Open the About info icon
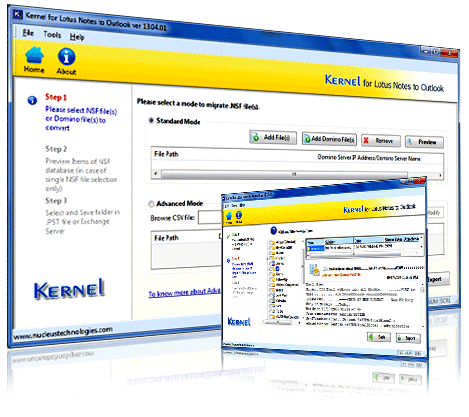 pyautogui.click(x=66, y=57)
